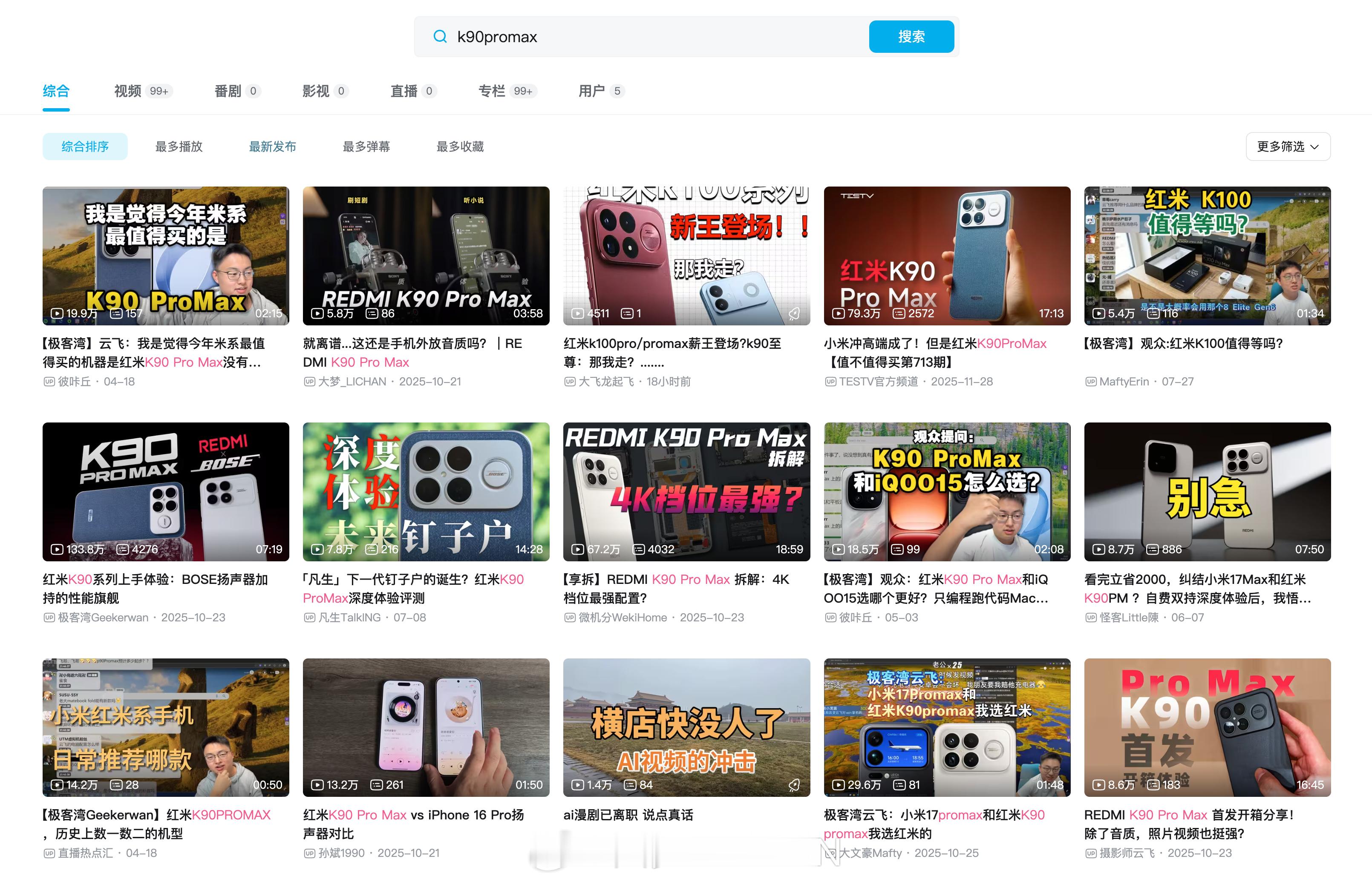Click the UP icon beside 彼咔丘 · 04-18
Screen dimensions: 1372x885
pyautogui.click(x=49, y=382)
